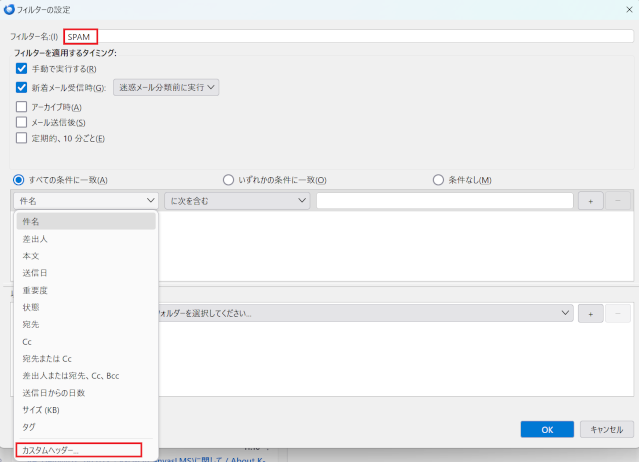Select the いずれかの条件に一致 radio button
The width and height of the screenshot is (639, 462).
coord(228,180)
